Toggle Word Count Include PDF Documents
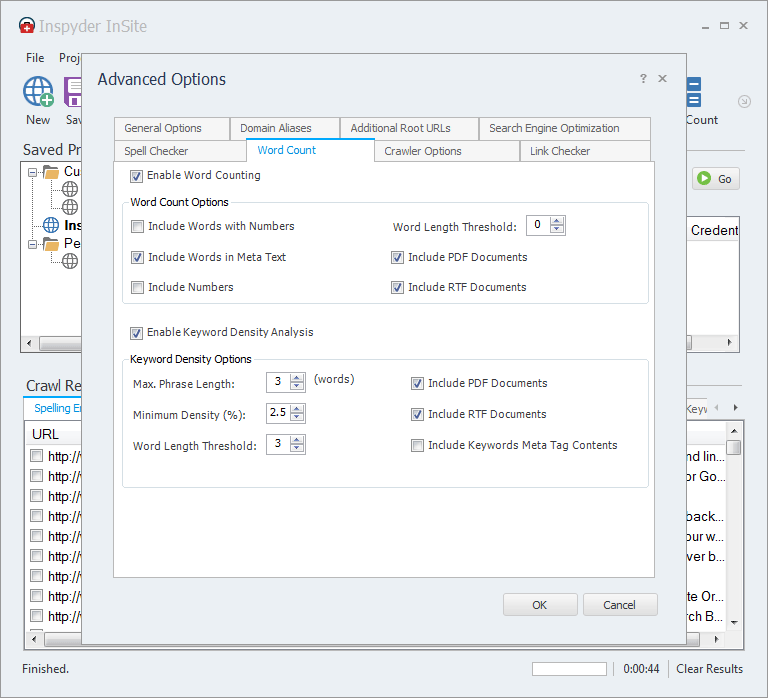 coord(398,257)
